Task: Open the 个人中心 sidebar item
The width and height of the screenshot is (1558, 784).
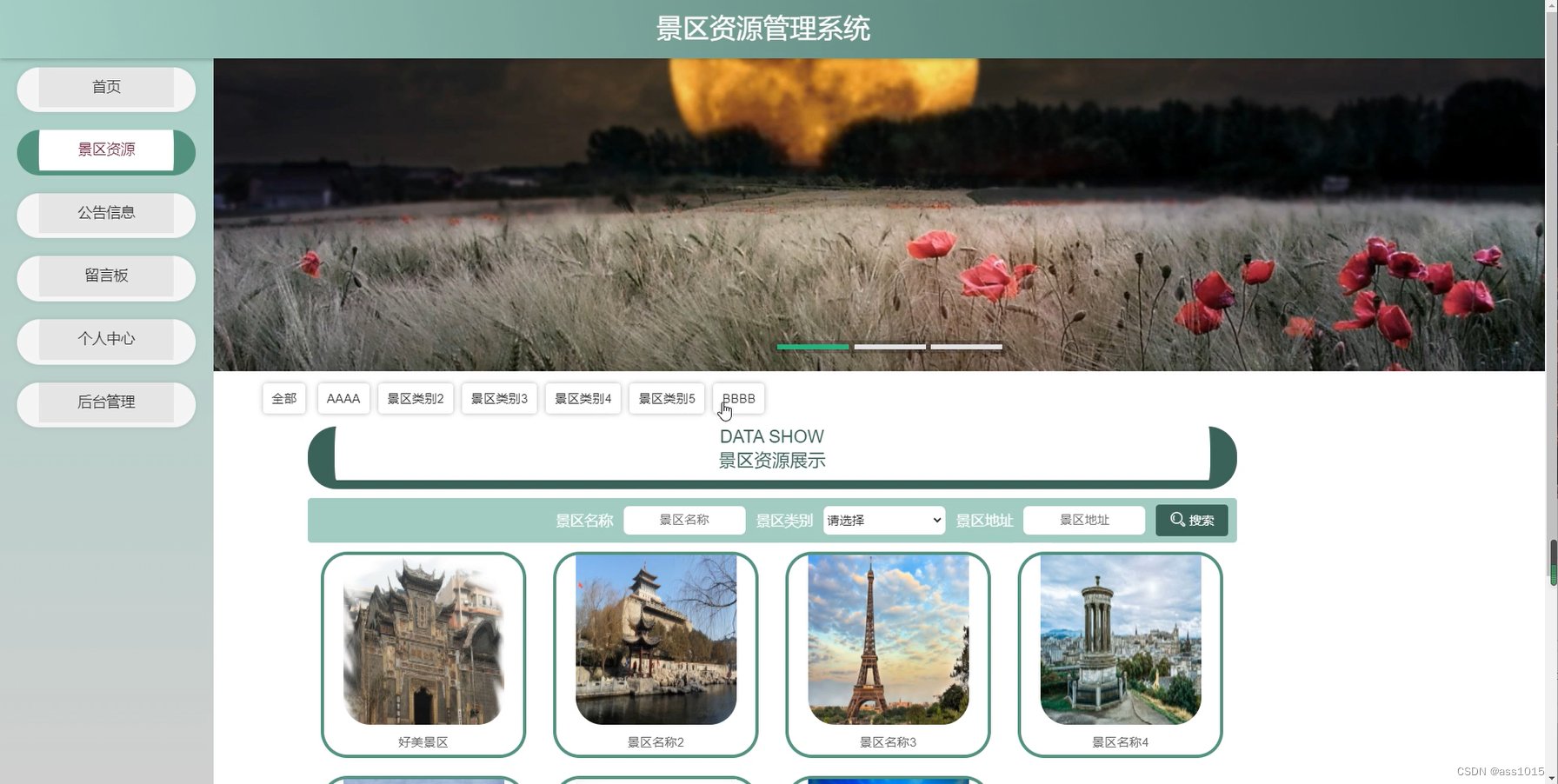Action: [106, 341]
